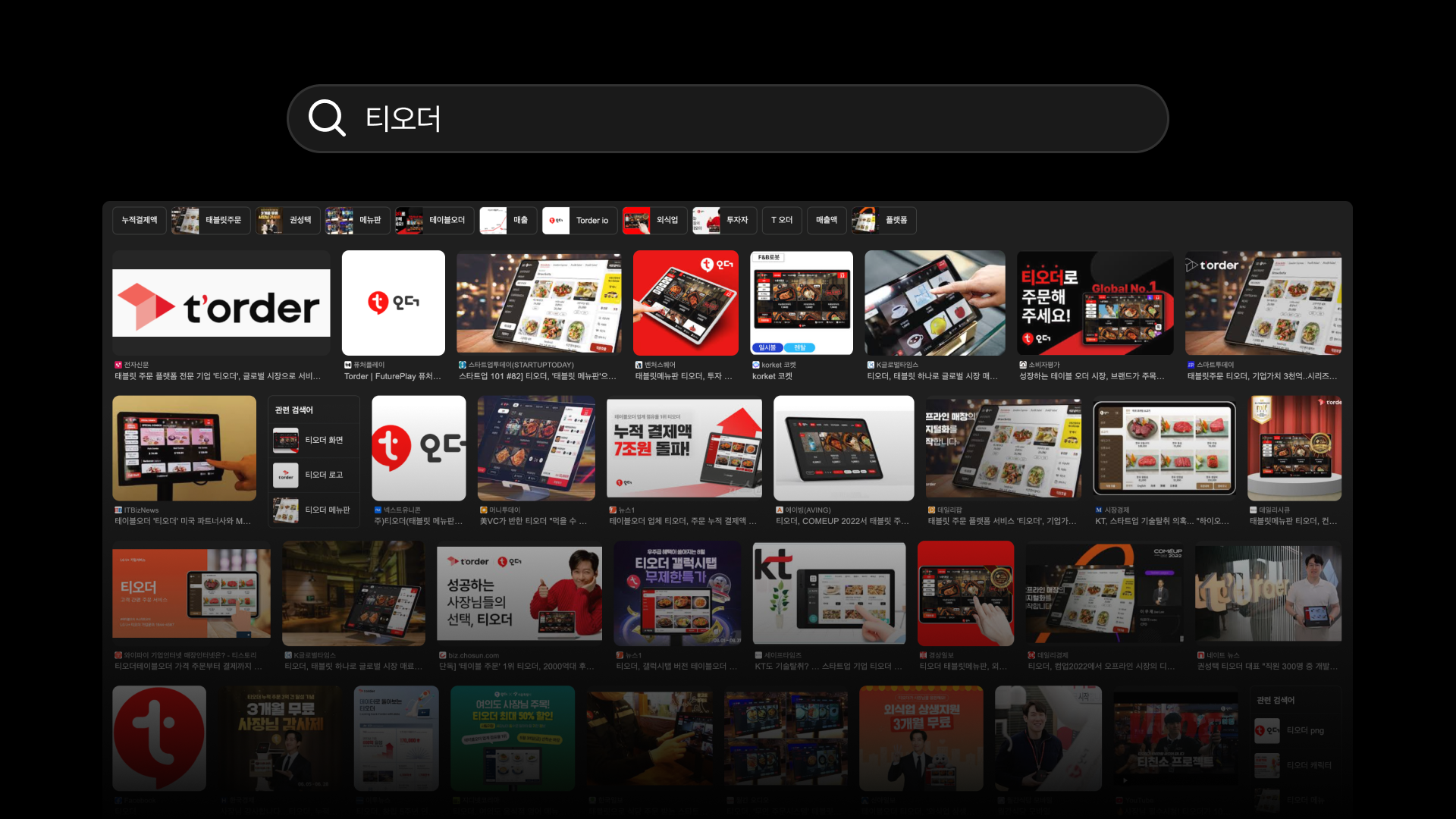
Task: Open the large t'order logo image
Action: tap(221, 303)
